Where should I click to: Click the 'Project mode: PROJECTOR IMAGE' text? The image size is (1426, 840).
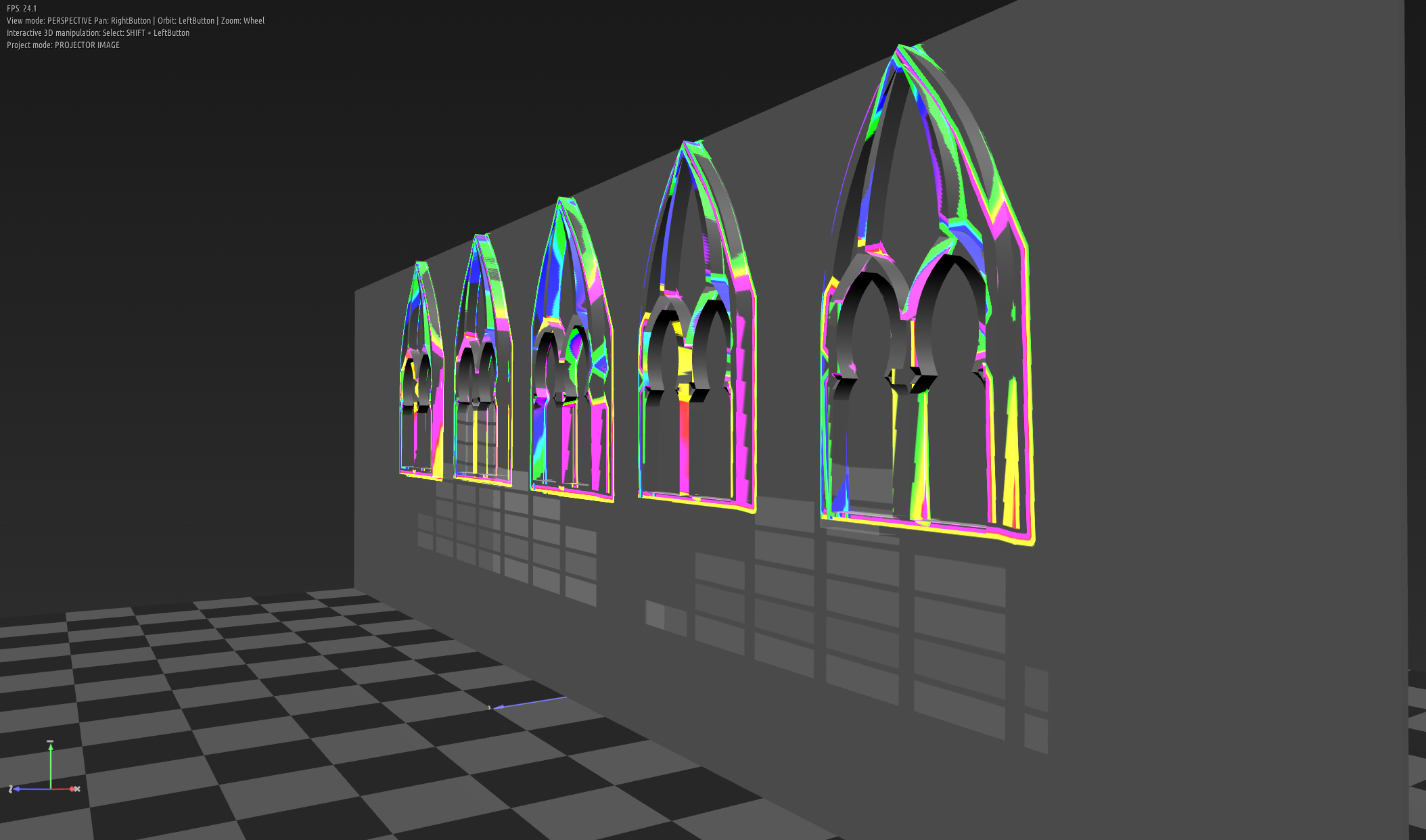63,45
